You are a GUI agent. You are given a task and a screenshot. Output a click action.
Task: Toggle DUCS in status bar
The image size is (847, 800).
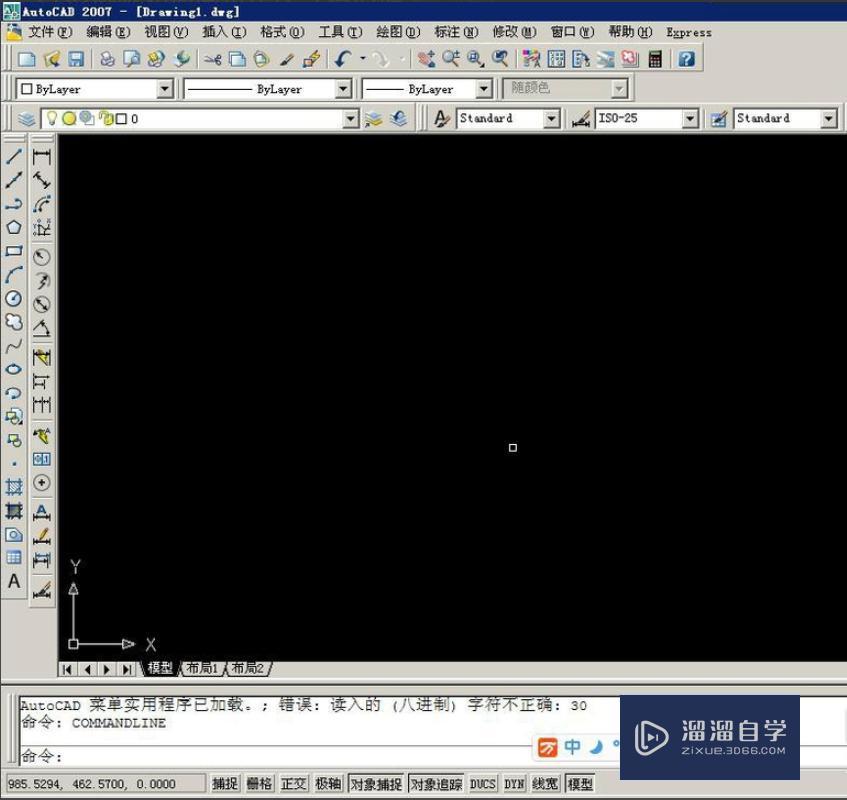point(482,783)
